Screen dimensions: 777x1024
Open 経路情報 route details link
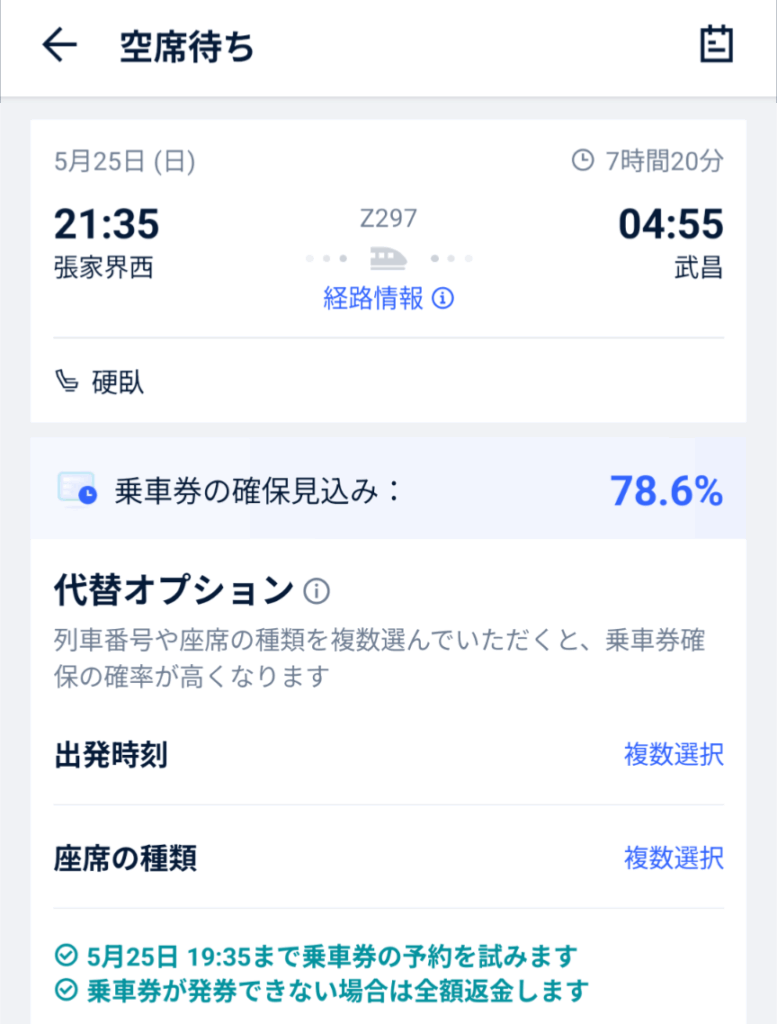click(x=373, y=298)
